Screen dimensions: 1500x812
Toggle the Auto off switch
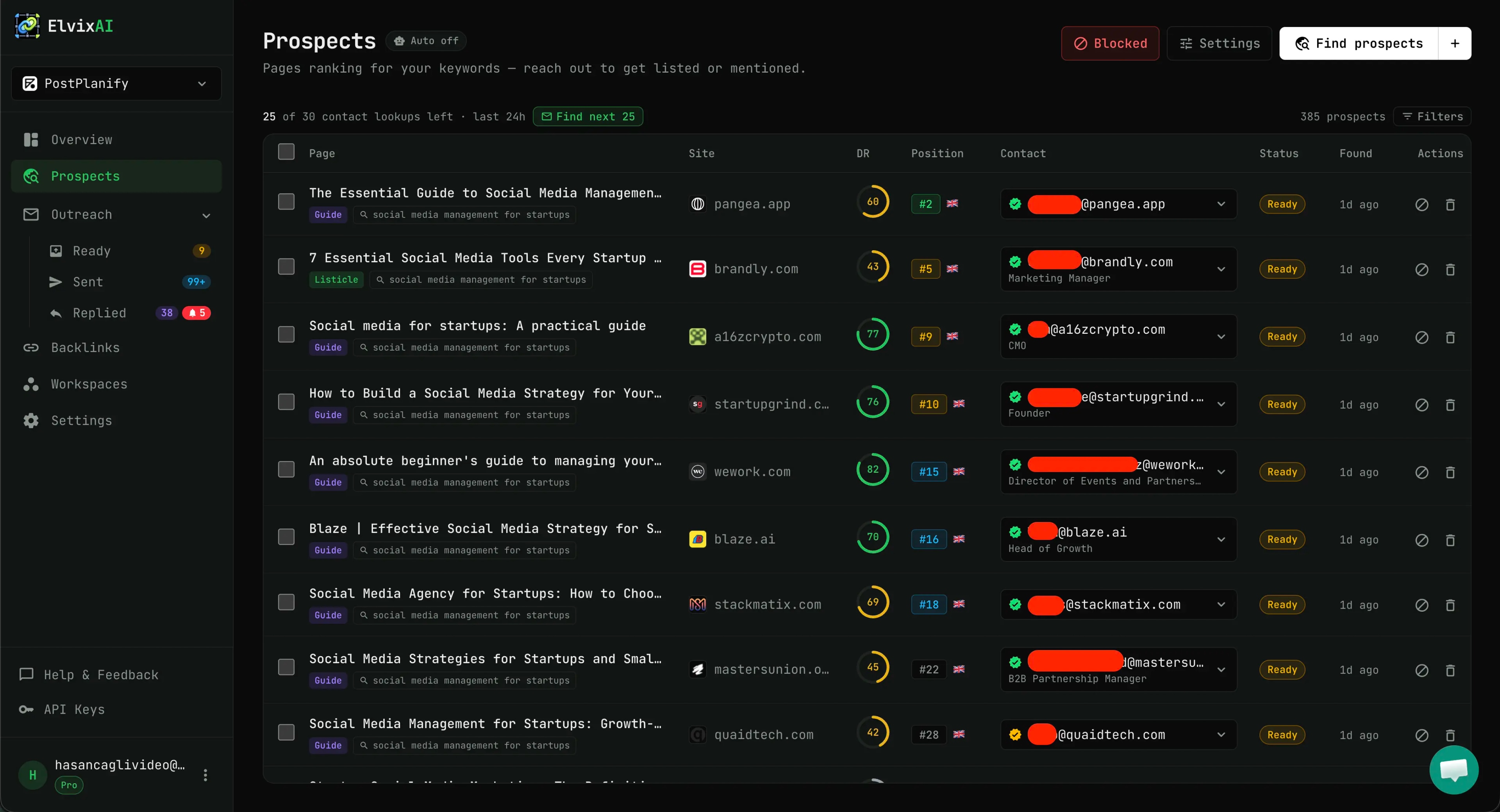(x=426, y=41)
